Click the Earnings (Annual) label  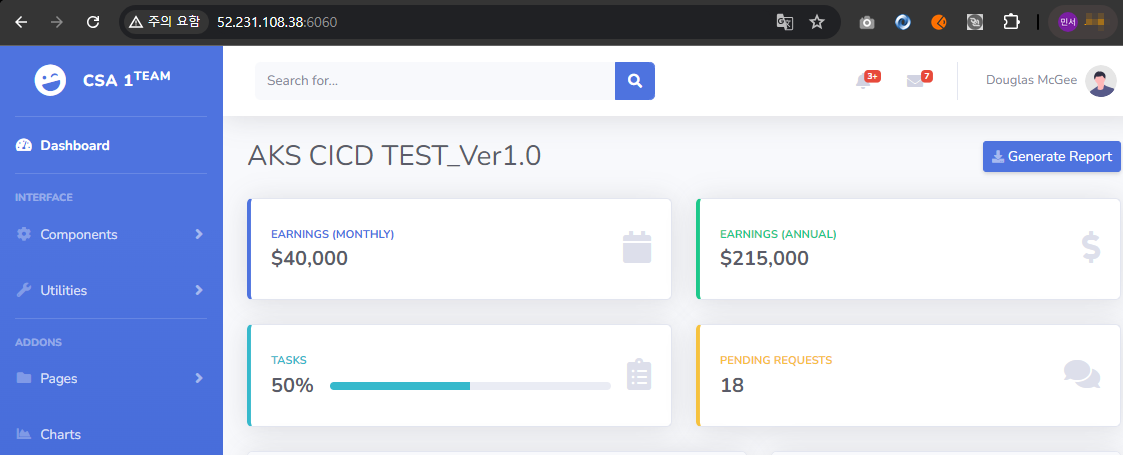(x=778, y=234)
